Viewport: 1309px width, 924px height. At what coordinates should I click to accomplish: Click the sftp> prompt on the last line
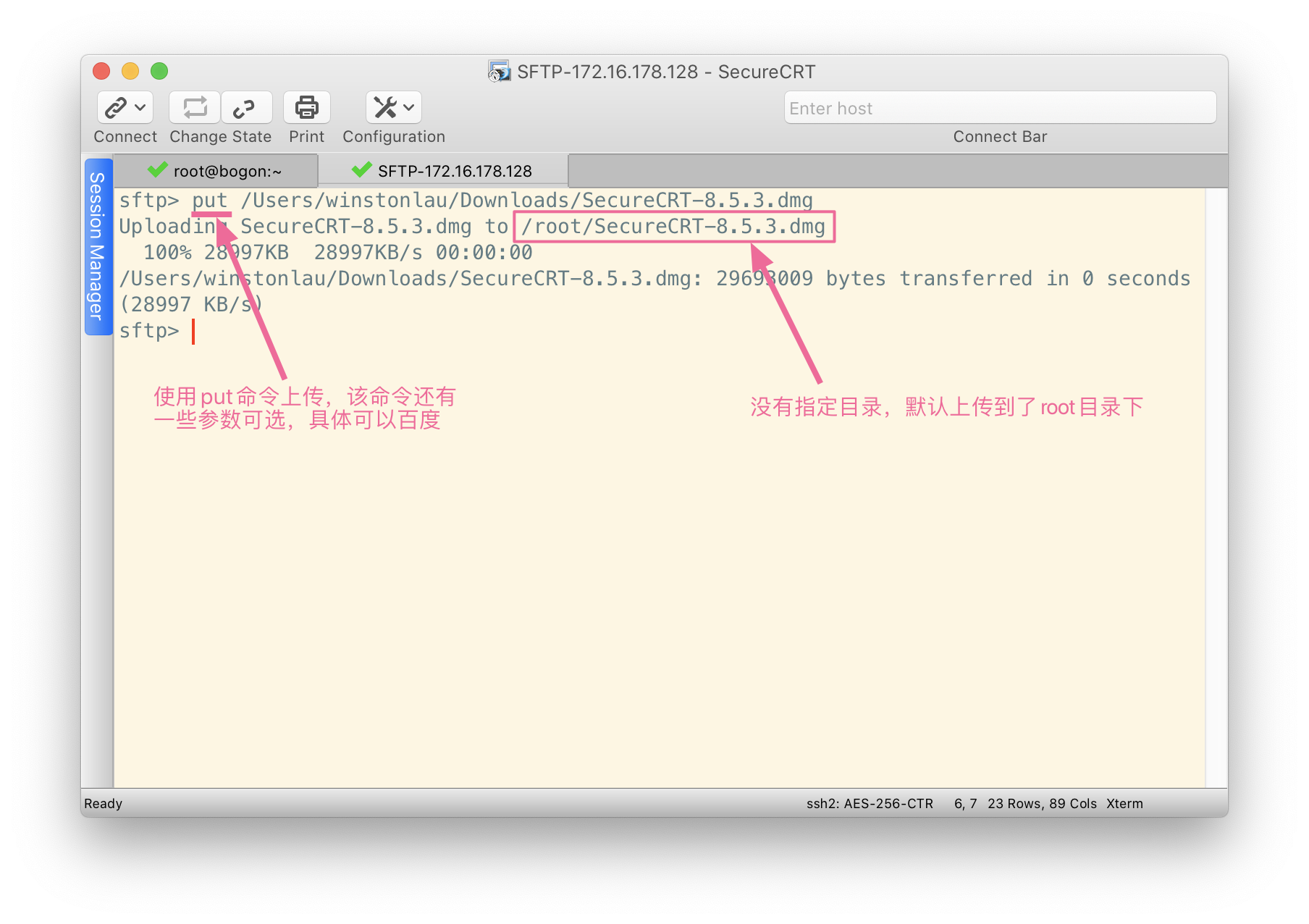(149, 331)
